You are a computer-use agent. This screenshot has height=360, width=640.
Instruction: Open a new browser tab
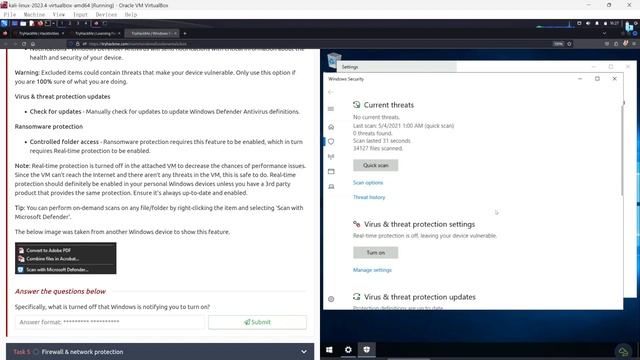point(185,33)
